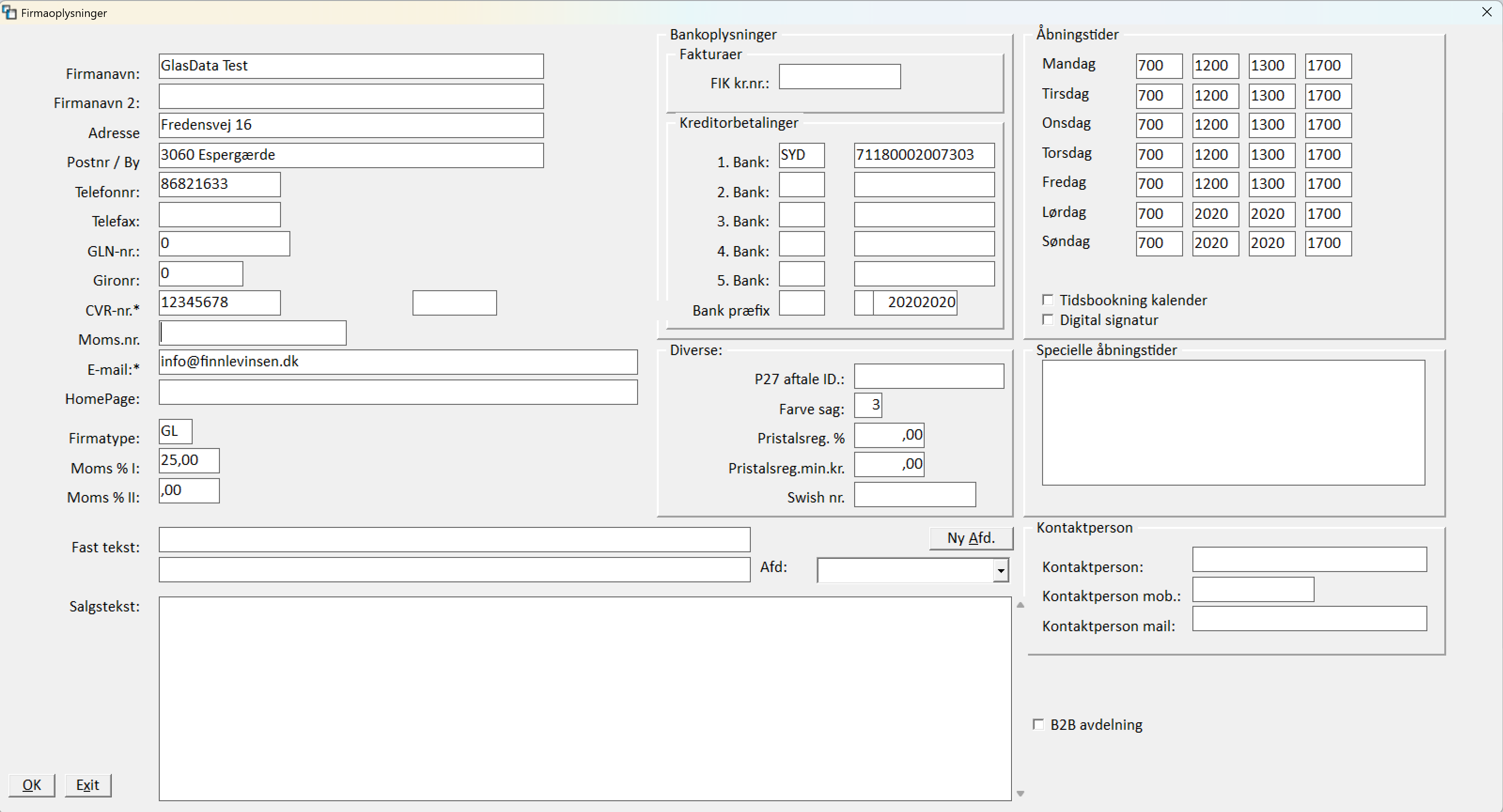Click the 2. Bank account number field
1503x812 pixels.
click(925, 185)
